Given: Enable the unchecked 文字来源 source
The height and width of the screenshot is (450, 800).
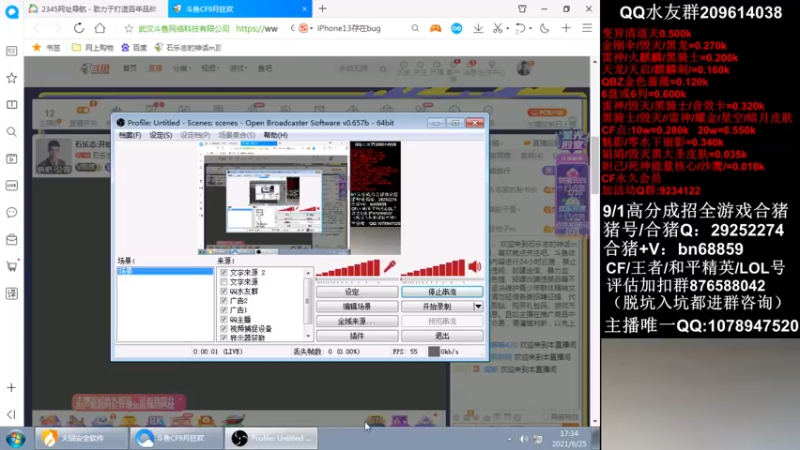Looking at the screenshot, I should coord(223,282).
